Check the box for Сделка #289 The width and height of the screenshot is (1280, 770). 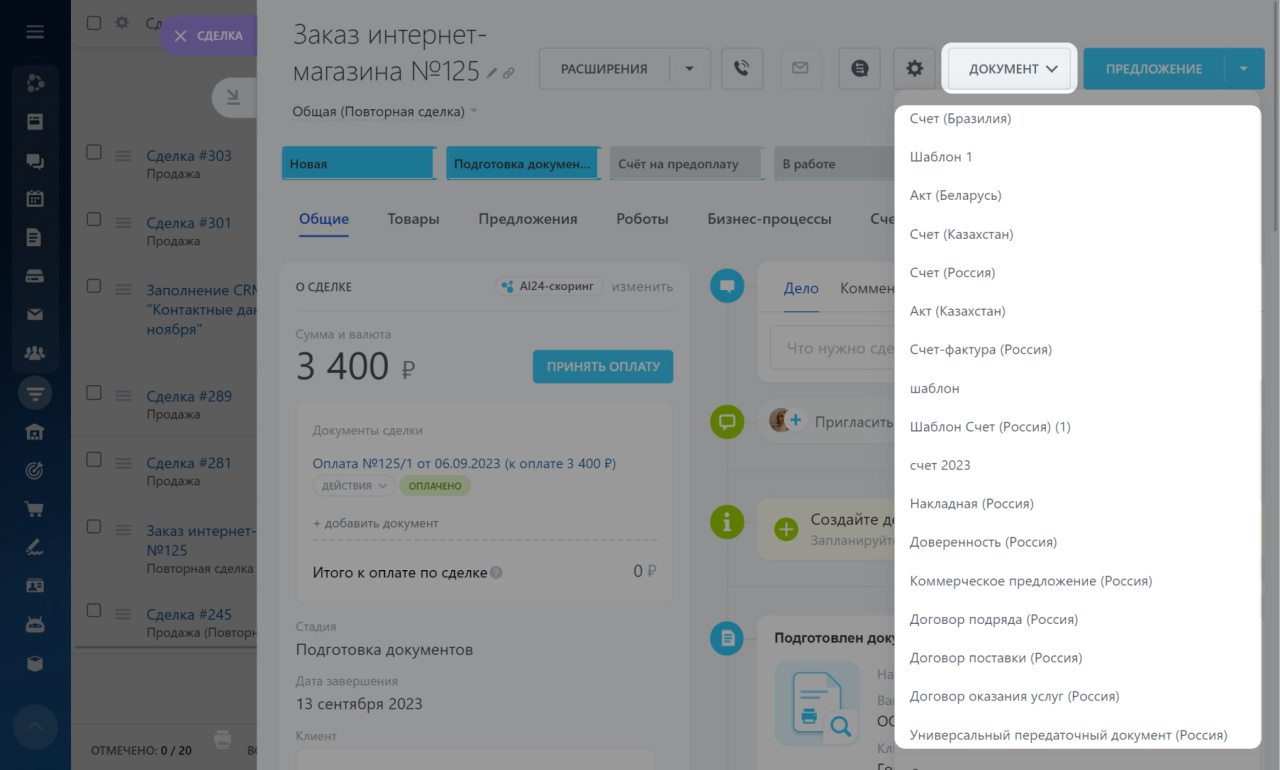click(94, 393)
